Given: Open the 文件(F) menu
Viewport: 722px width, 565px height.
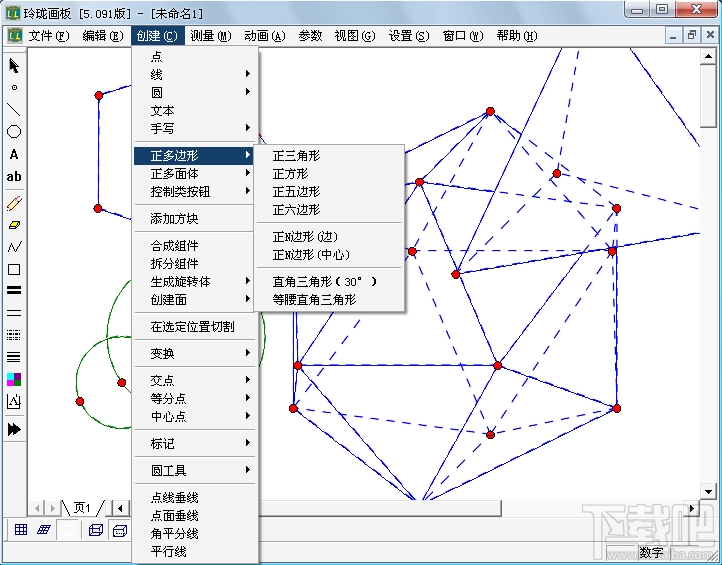Looking at the screenshot, I should 49,35.
